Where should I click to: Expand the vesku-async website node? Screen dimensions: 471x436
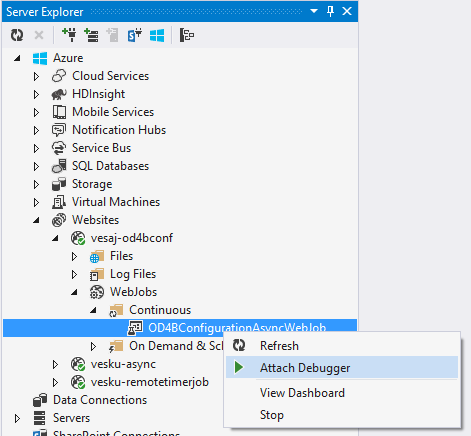pos(55,364)
